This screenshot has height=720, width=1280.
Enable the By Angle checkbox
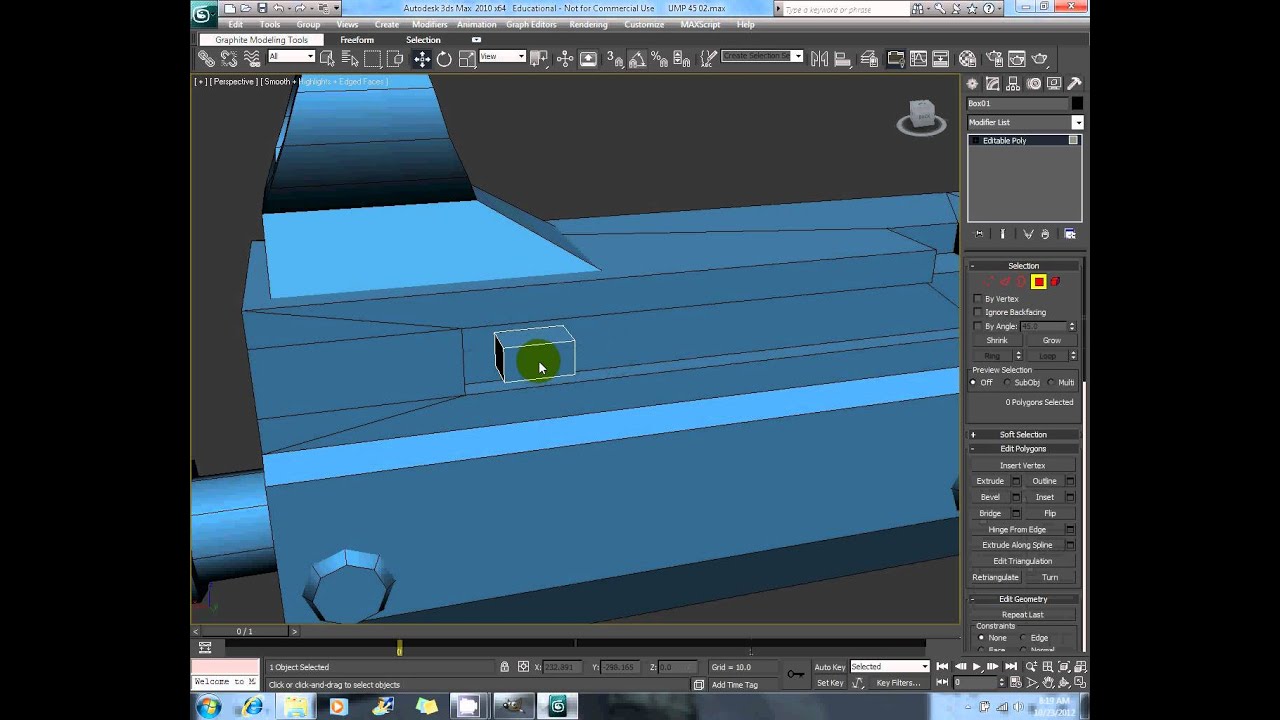[x=978, y=326]
